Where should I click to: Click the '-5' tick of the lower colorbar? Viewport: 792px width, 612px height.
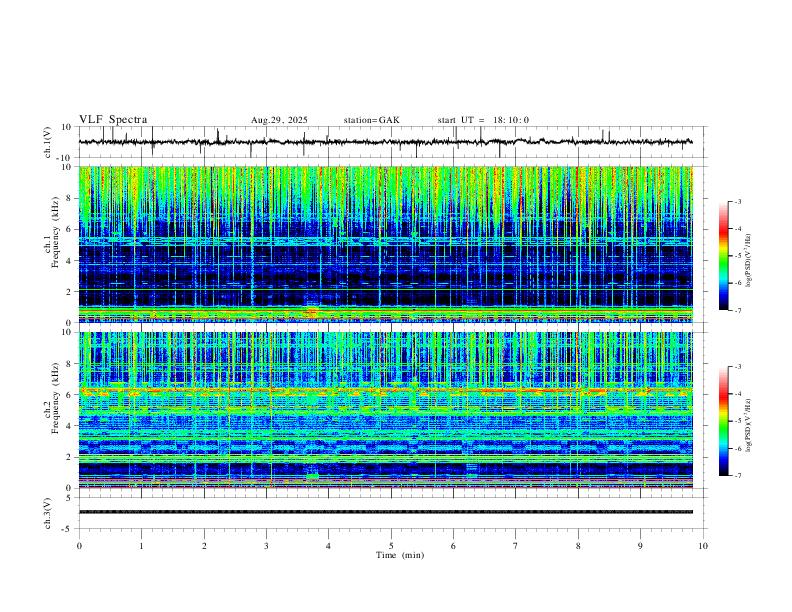738,421
